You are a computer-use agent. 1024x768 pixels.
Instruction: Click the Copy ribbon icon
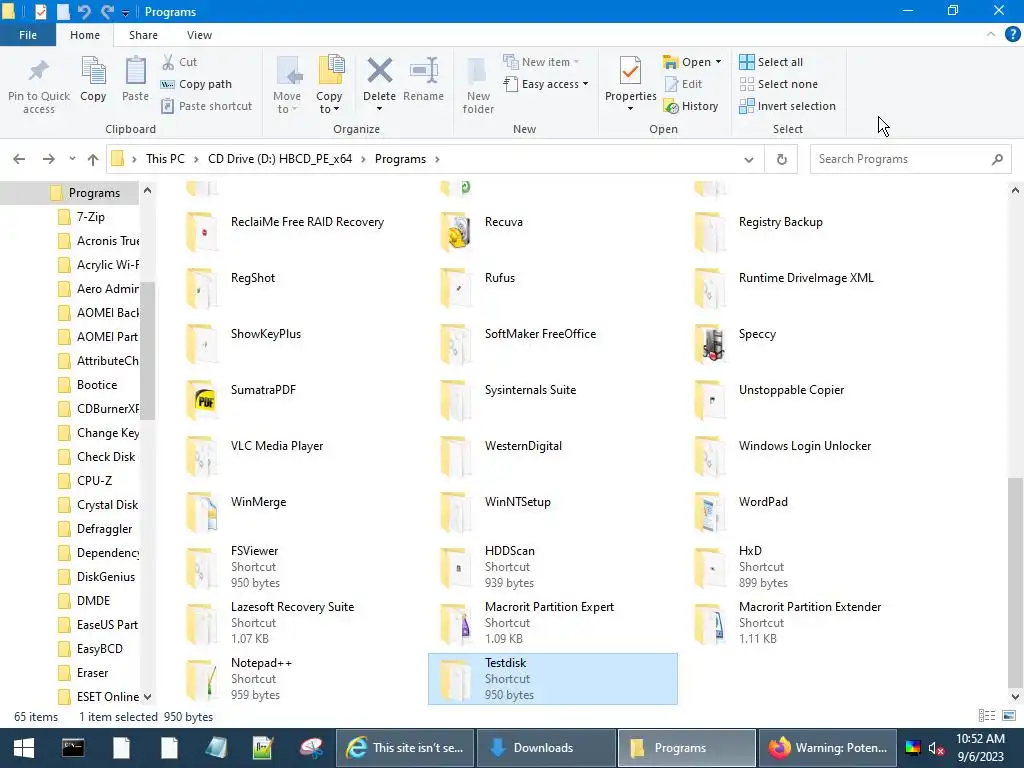pyautogui.click(x=93, y=71)
